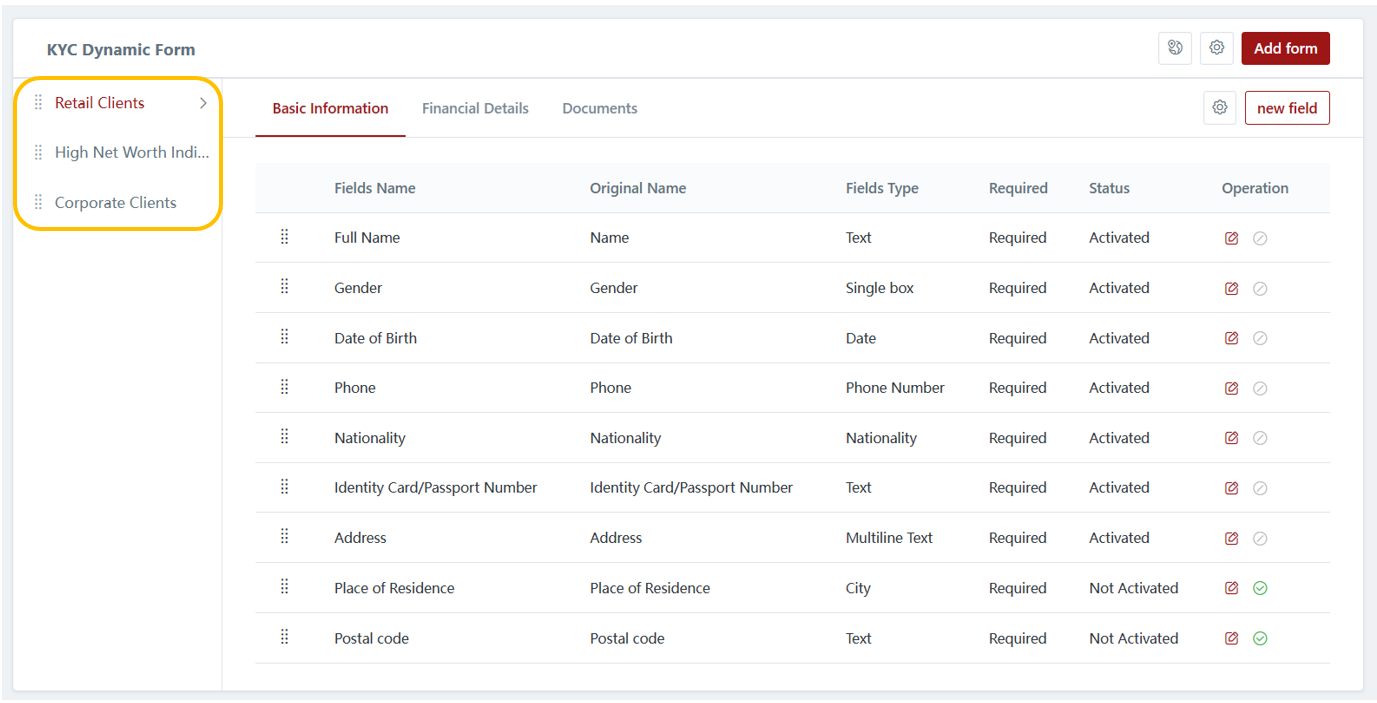Click the globe location icon in header

point(1175,48)
